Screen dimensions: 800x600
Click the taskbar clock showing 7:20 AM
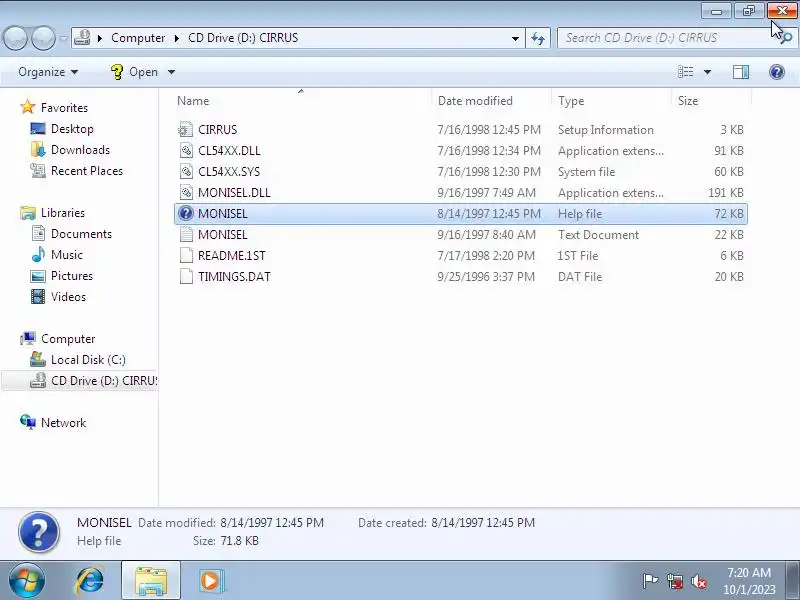(x=749, y=581)
